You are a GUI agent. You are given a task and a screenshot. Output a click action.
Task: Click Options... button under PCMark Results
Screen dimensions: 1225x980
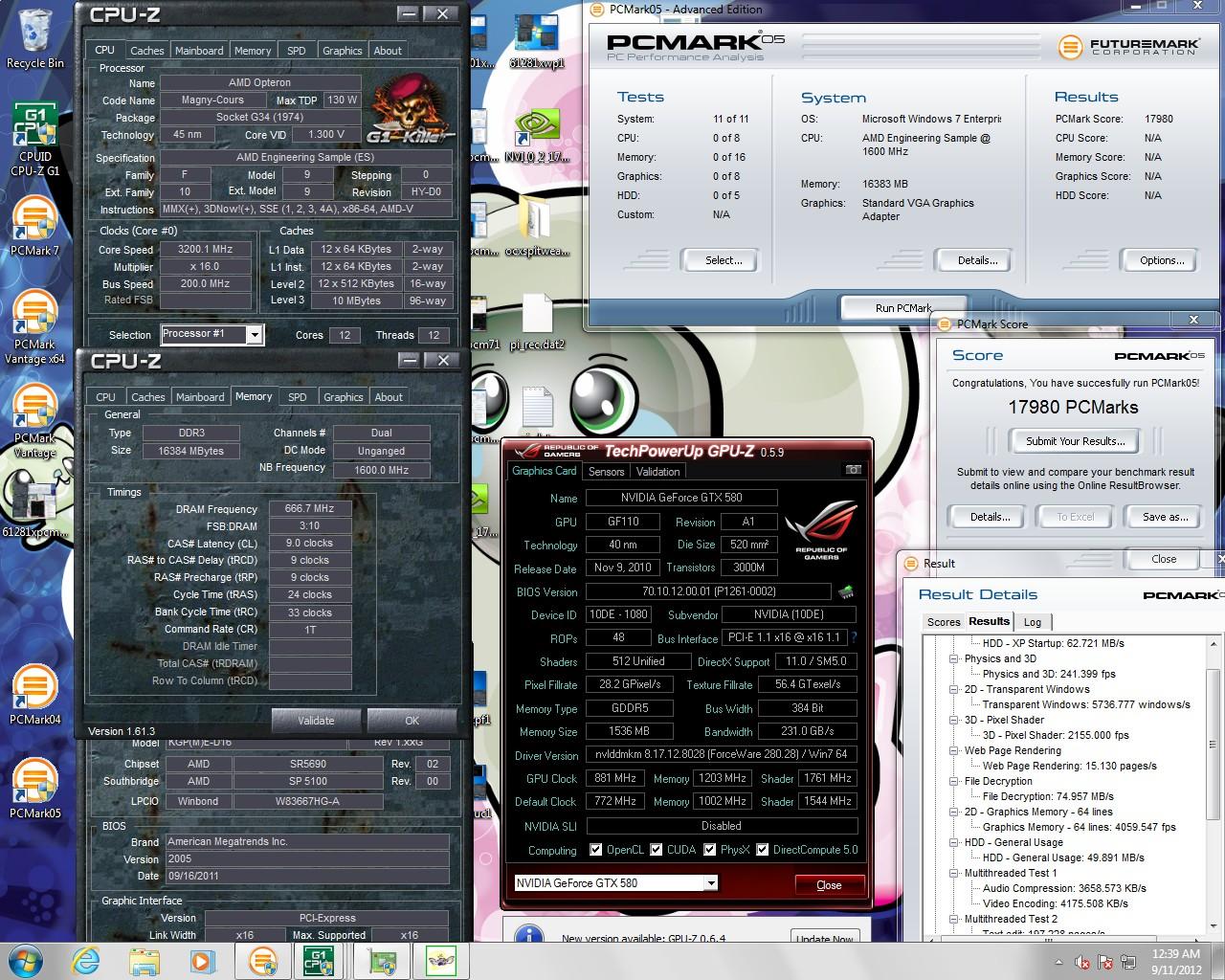pyautogui.click(x=1161, y=260)
